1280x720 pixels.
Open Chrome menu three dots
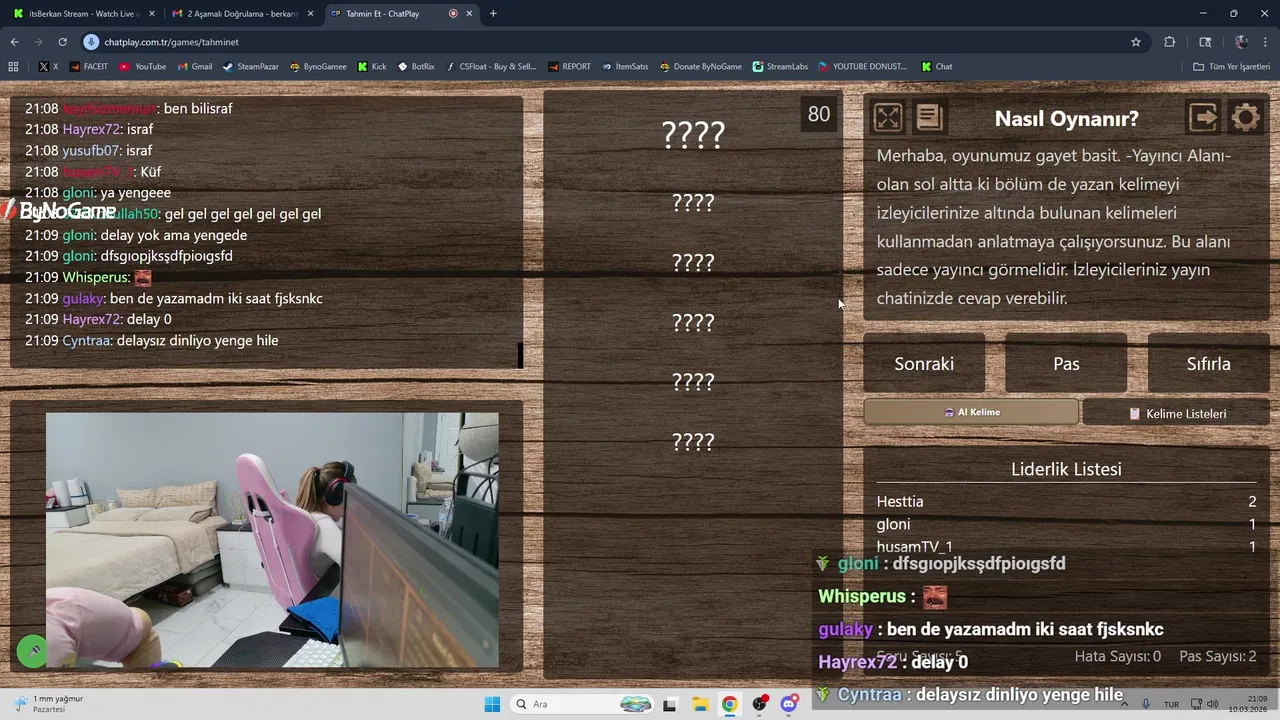tap(1265, 42)
